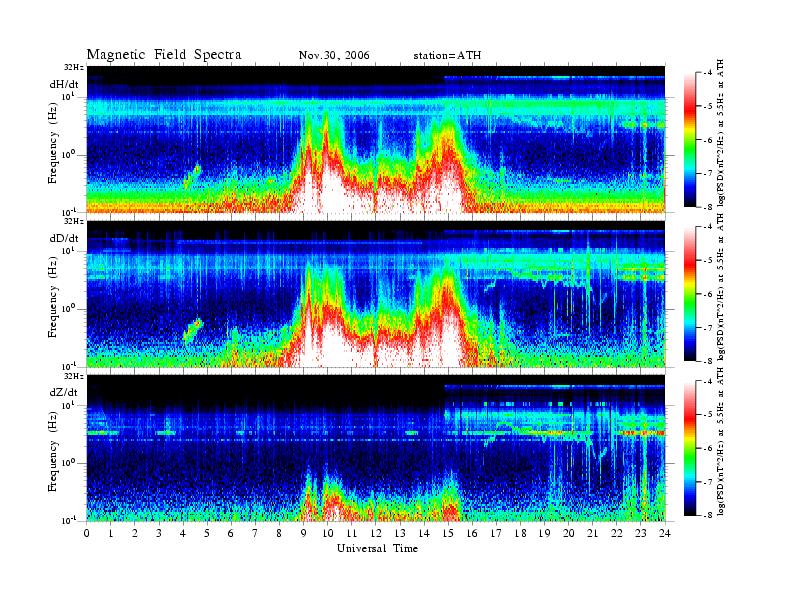792x612 pixels.
Task: Click hour "19" on the Universal Time axis
Action: 544,533
